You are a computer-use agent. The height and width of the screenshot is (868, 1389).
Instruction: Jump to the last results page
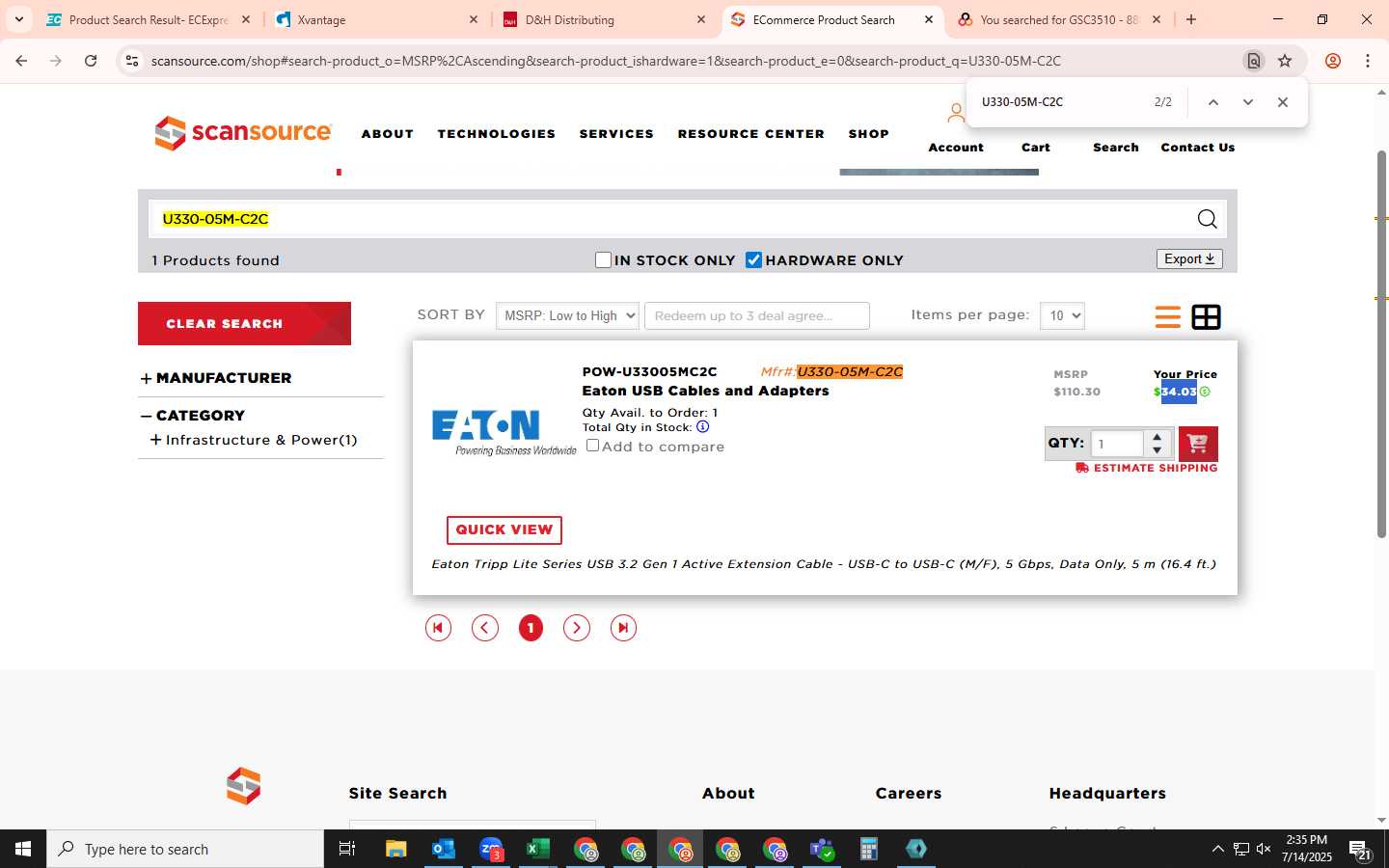tap(623, 628)
